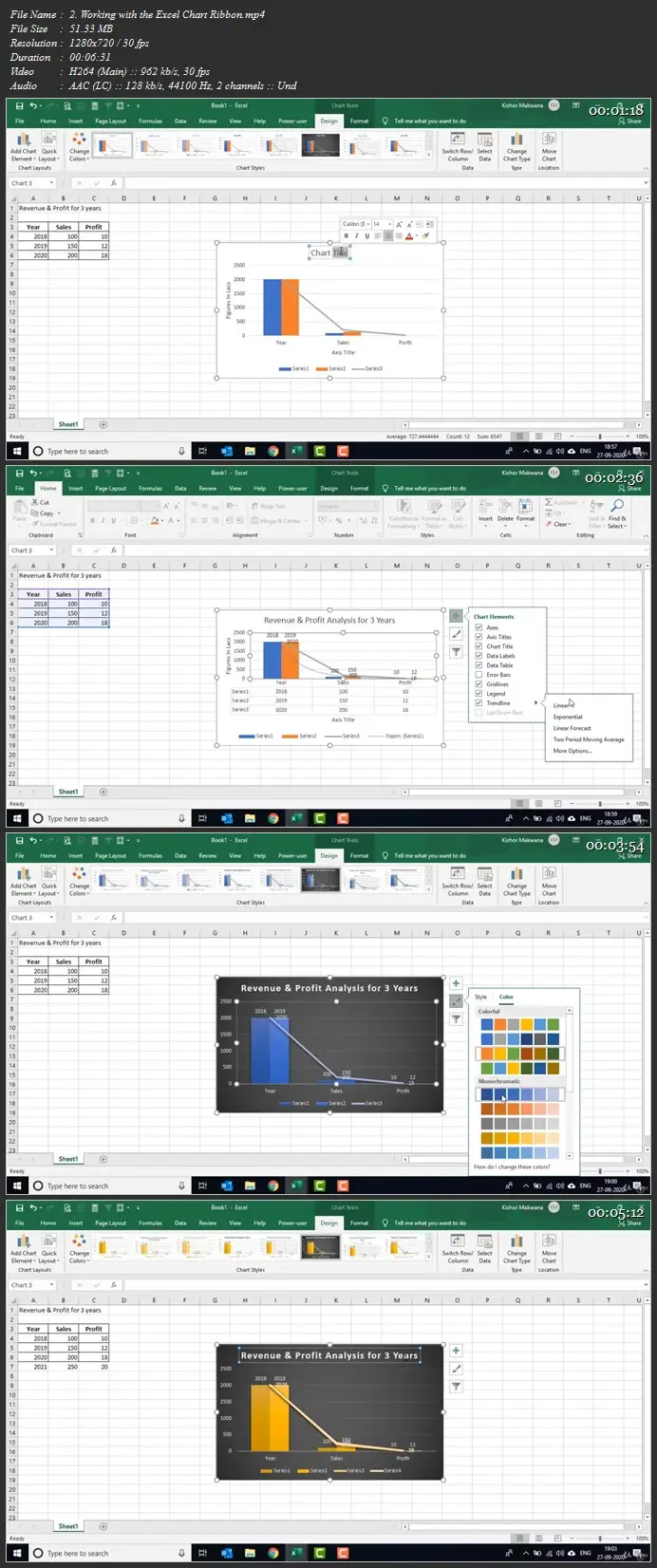
Task: Click Change Colors in the 00:01:18 frame
Action: point(79,146)
